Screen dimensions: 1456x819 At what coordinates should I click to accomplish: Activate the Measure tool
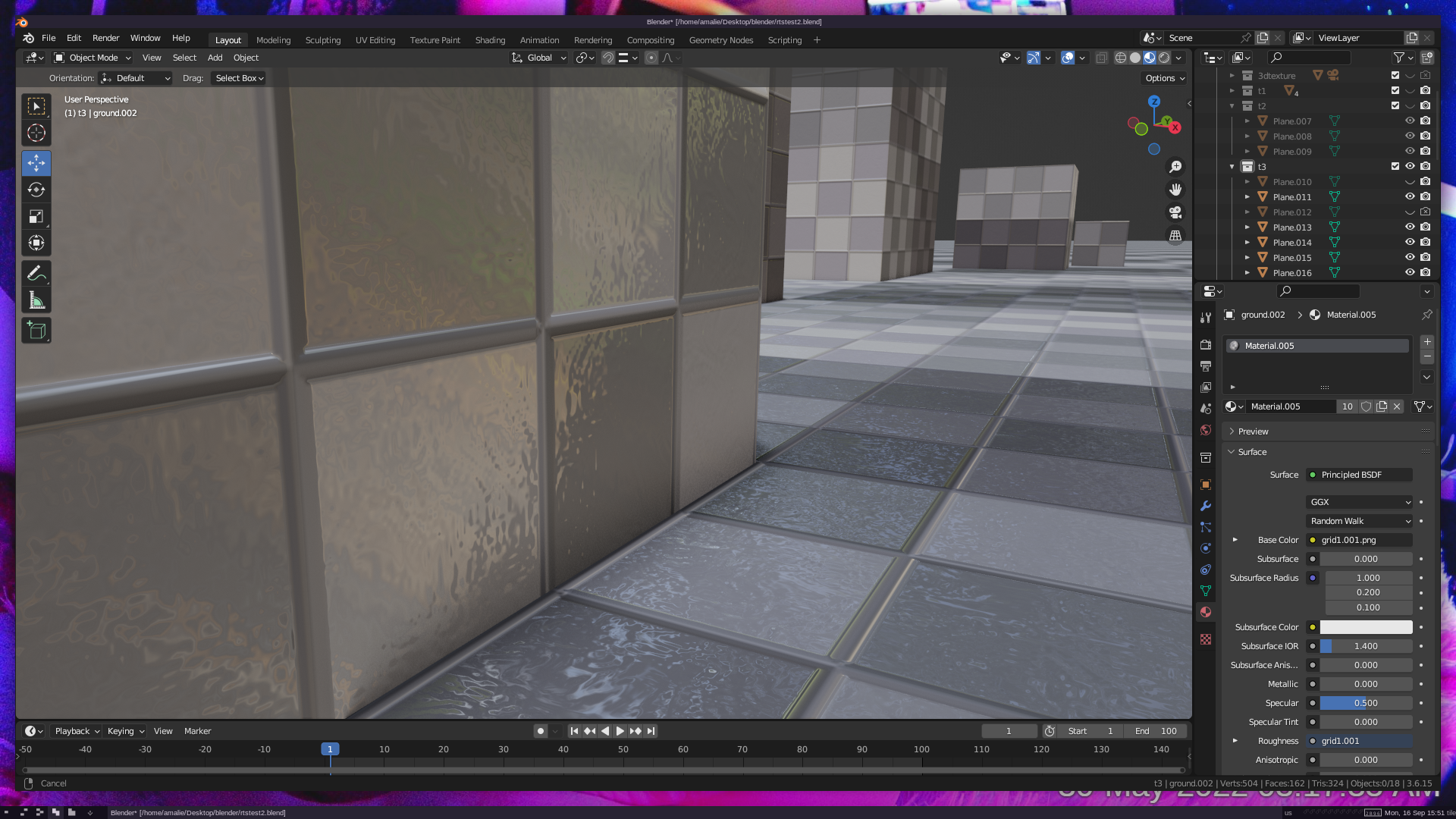pos(36,300)
